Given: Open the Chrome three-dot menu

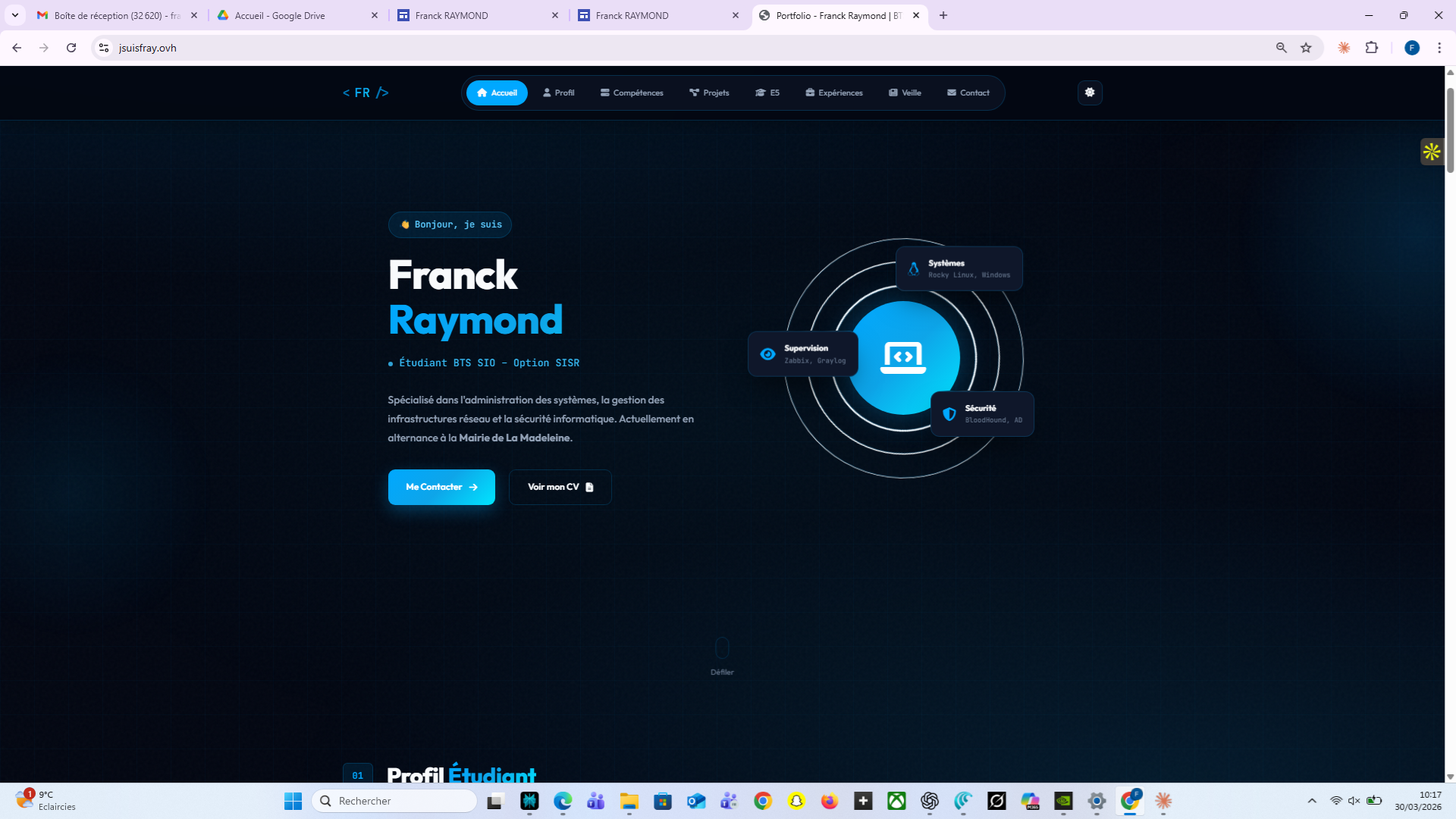Looking at the screenshot, I should [x=1440, y=47].
